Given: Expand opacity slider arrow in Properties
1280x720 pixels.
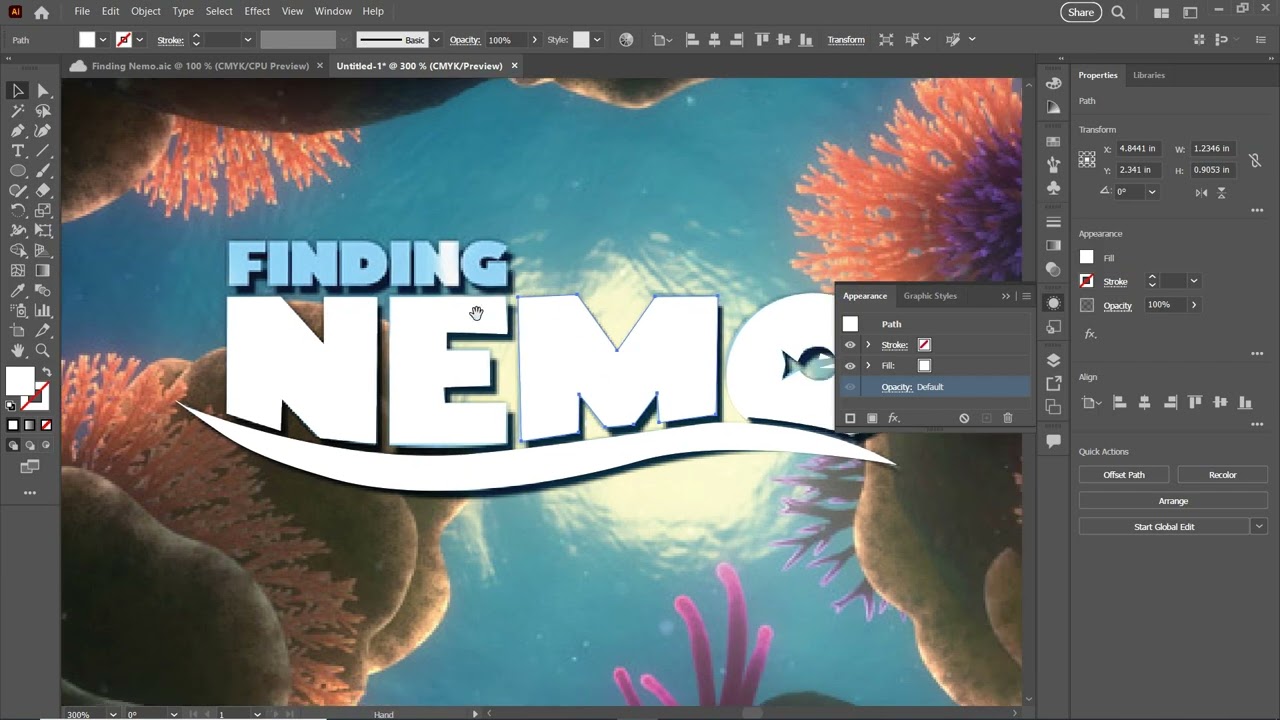Looking at the screenshot, I should [1193, 305].
